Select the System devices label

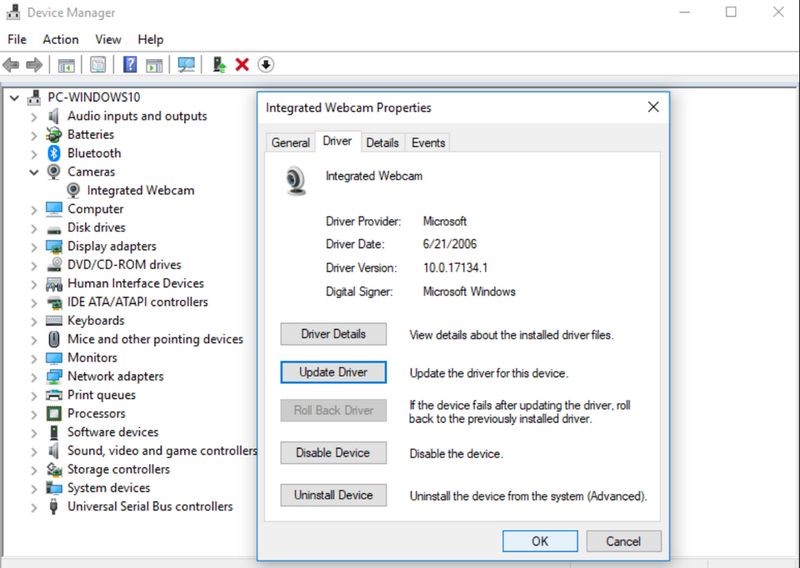(x=109, y=488)
